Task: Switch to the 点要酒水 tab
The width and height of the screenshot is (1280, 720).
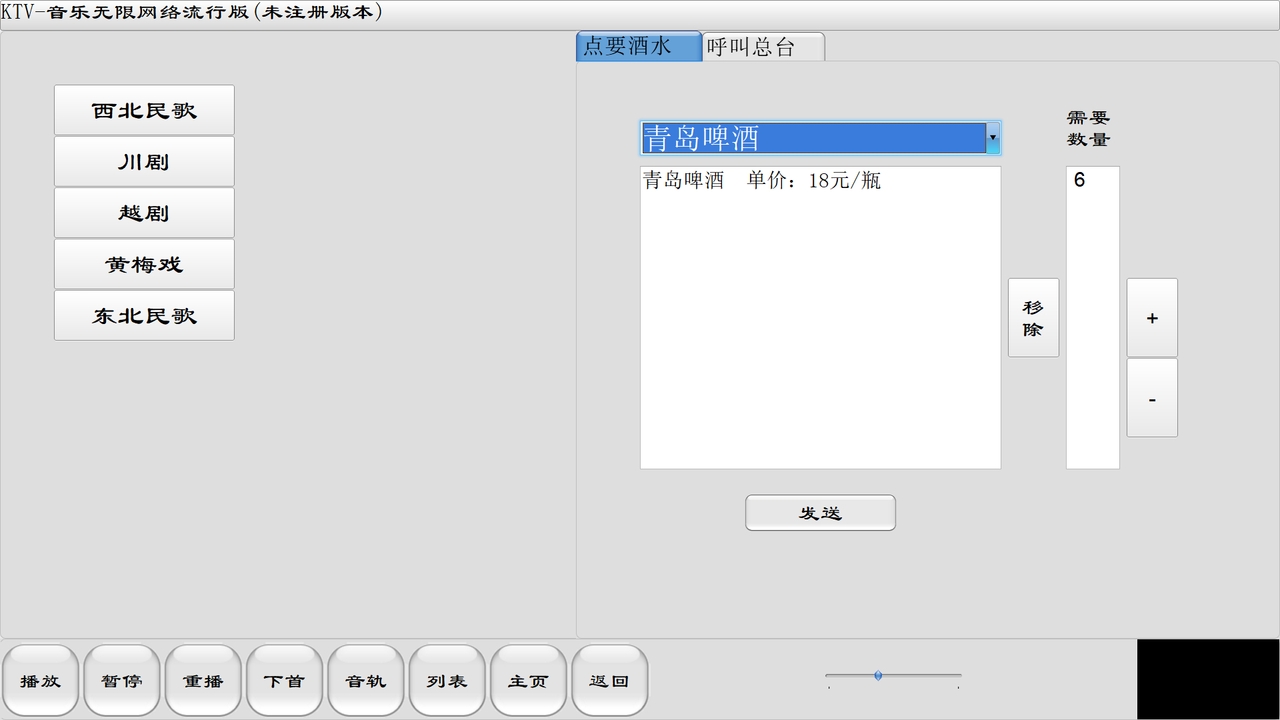Action: coord(638,45)
